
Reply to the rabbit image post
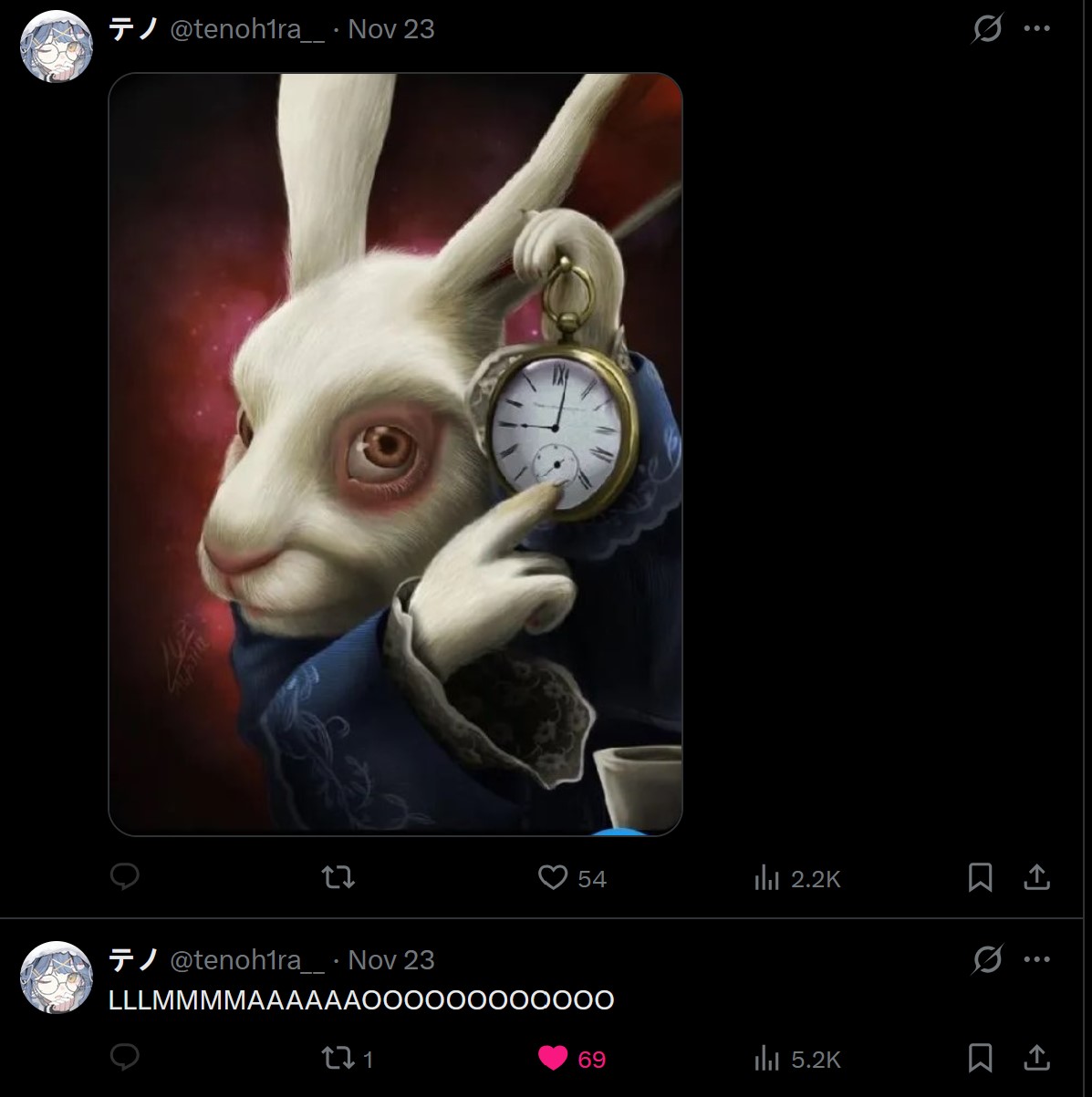[x=124, y=877]
